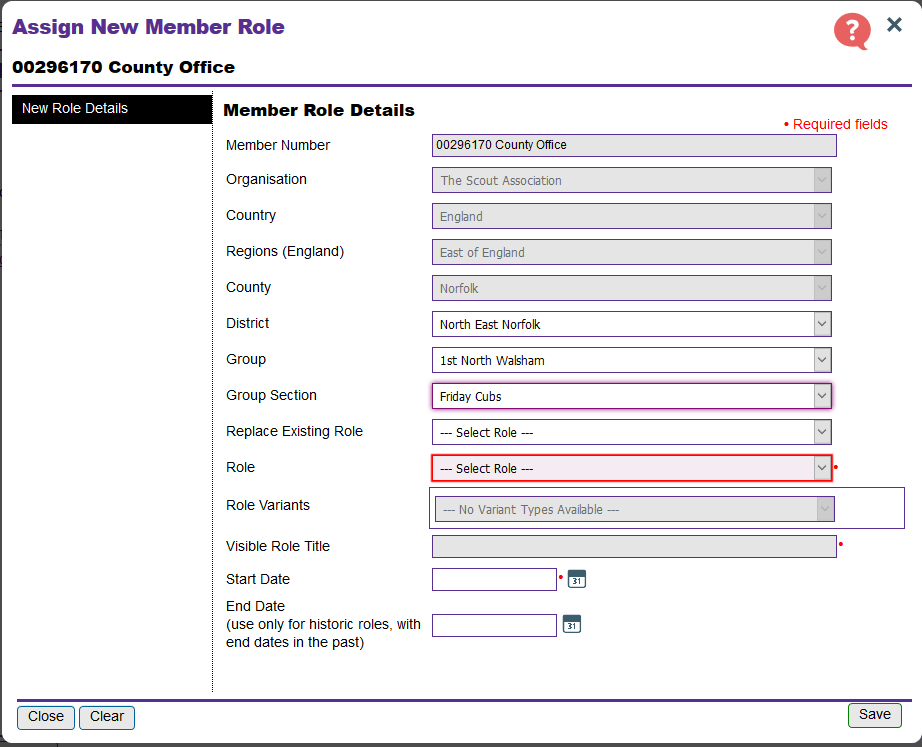This screenshot has width=922, height=747.
Task: Open the Replace Existing Role dropdown
Action: click(x=631, y=432)
